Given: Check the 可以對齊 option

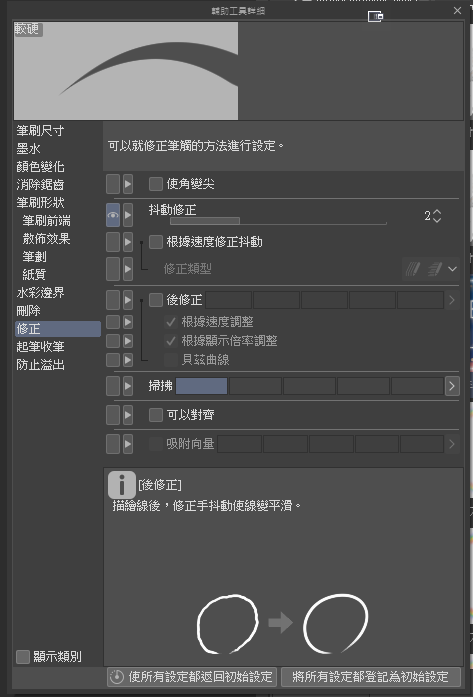Looking at the screenshot, I should [156, 415].
